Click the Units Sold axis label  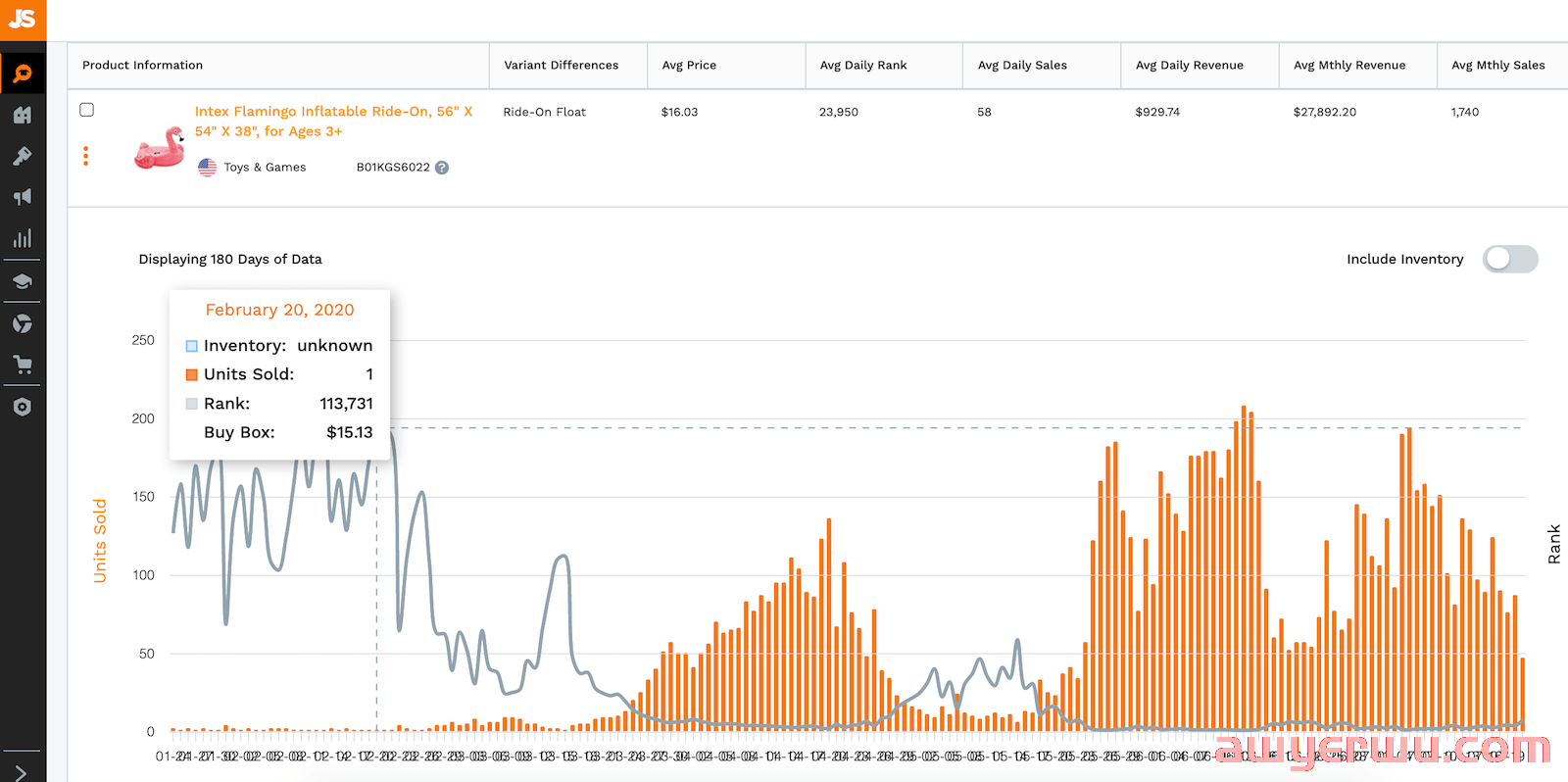point(100,541)
